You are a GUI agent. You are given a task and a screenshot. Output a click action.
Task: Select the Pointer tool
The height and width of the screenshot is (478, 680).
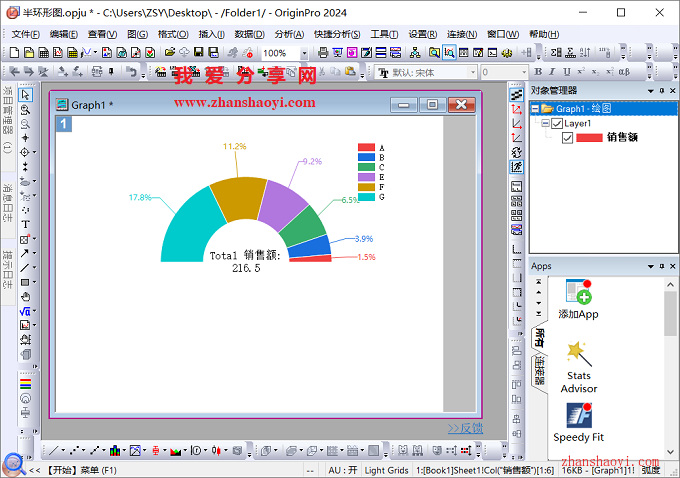point(25,95)
